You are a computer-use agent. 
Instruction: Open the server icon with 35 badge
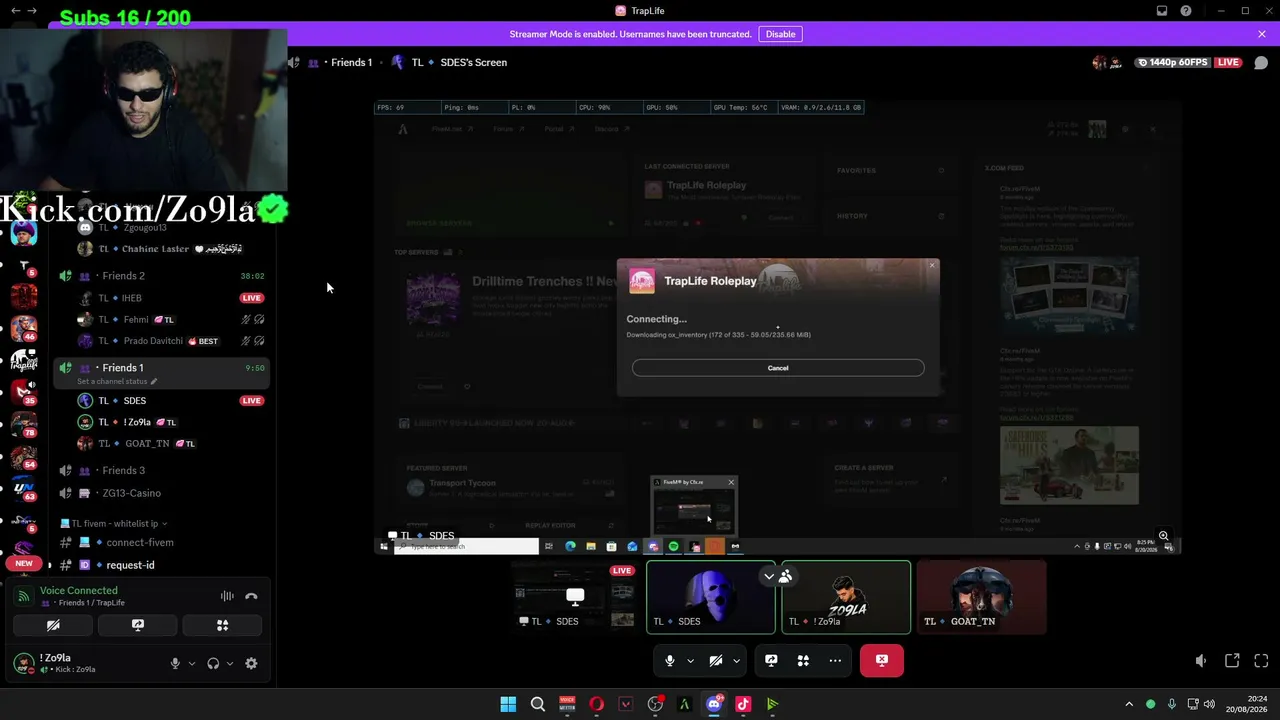[x=24, y=393]
